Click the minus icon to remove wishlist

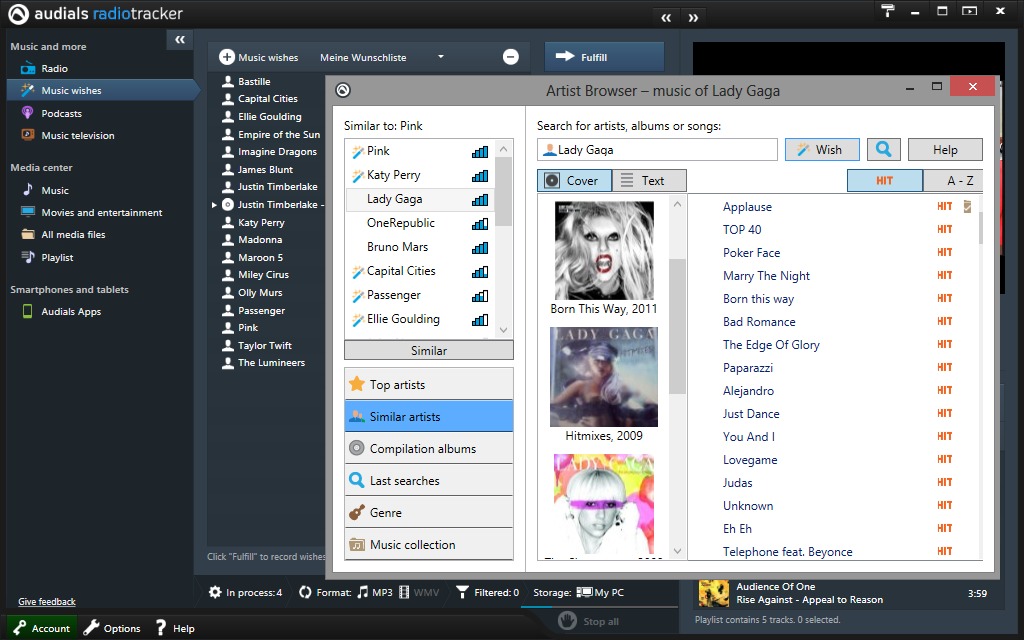click(511, 57)
